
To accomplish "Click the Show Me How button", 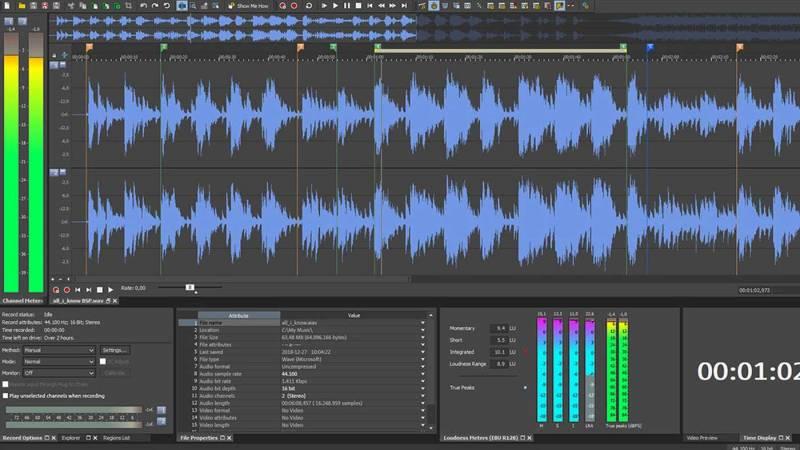I will pos(248,6).
